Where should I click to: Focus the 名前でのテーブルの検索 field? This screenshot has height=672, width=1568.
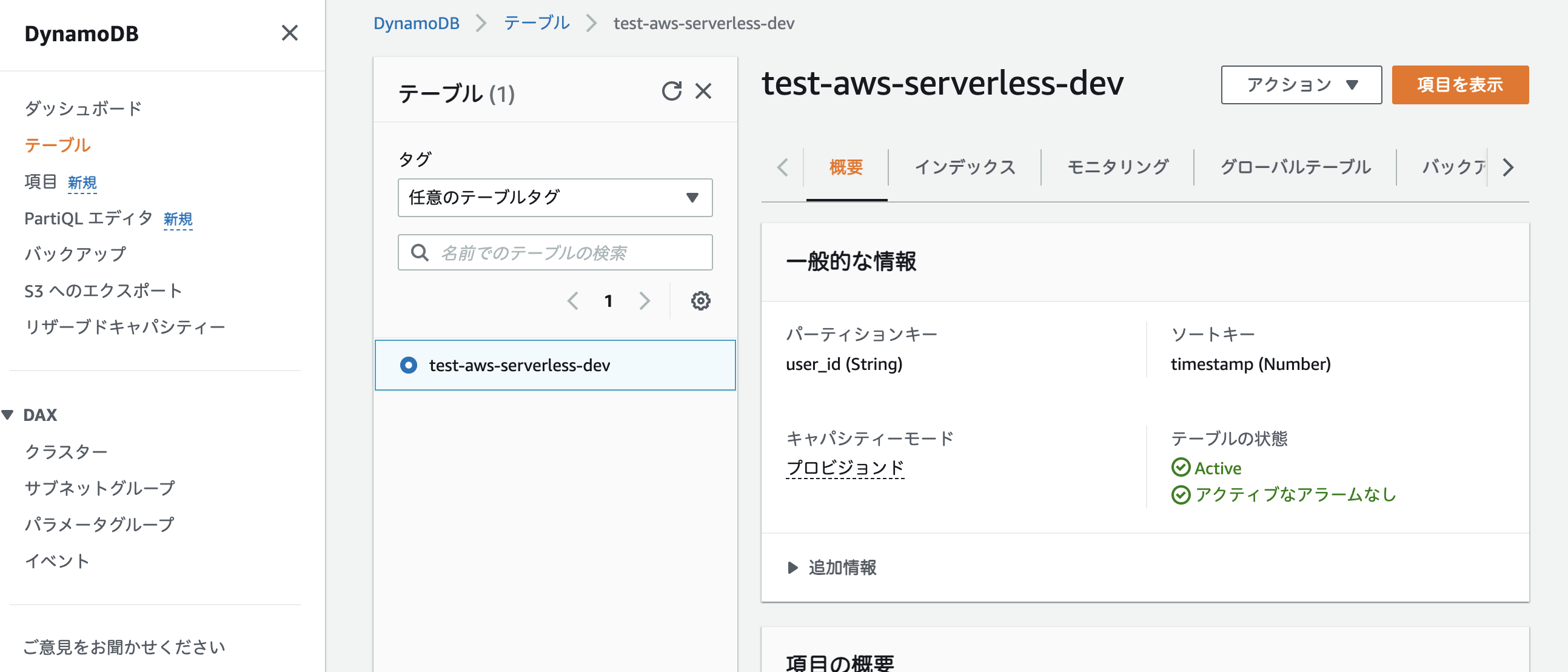555,253
